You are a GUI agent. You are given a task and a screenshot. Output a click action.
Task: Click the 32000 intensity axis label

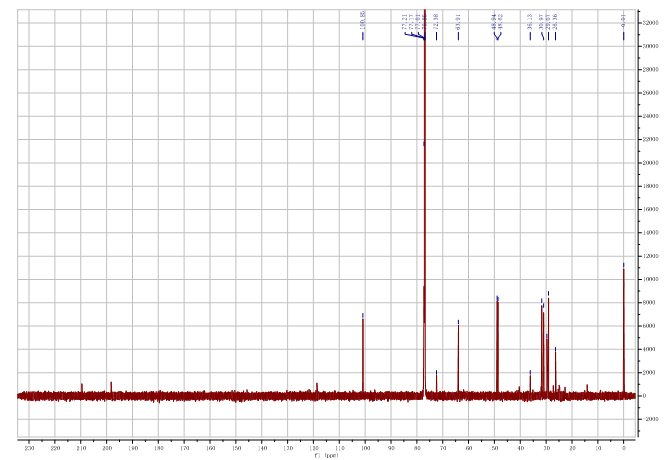point(650,23)
